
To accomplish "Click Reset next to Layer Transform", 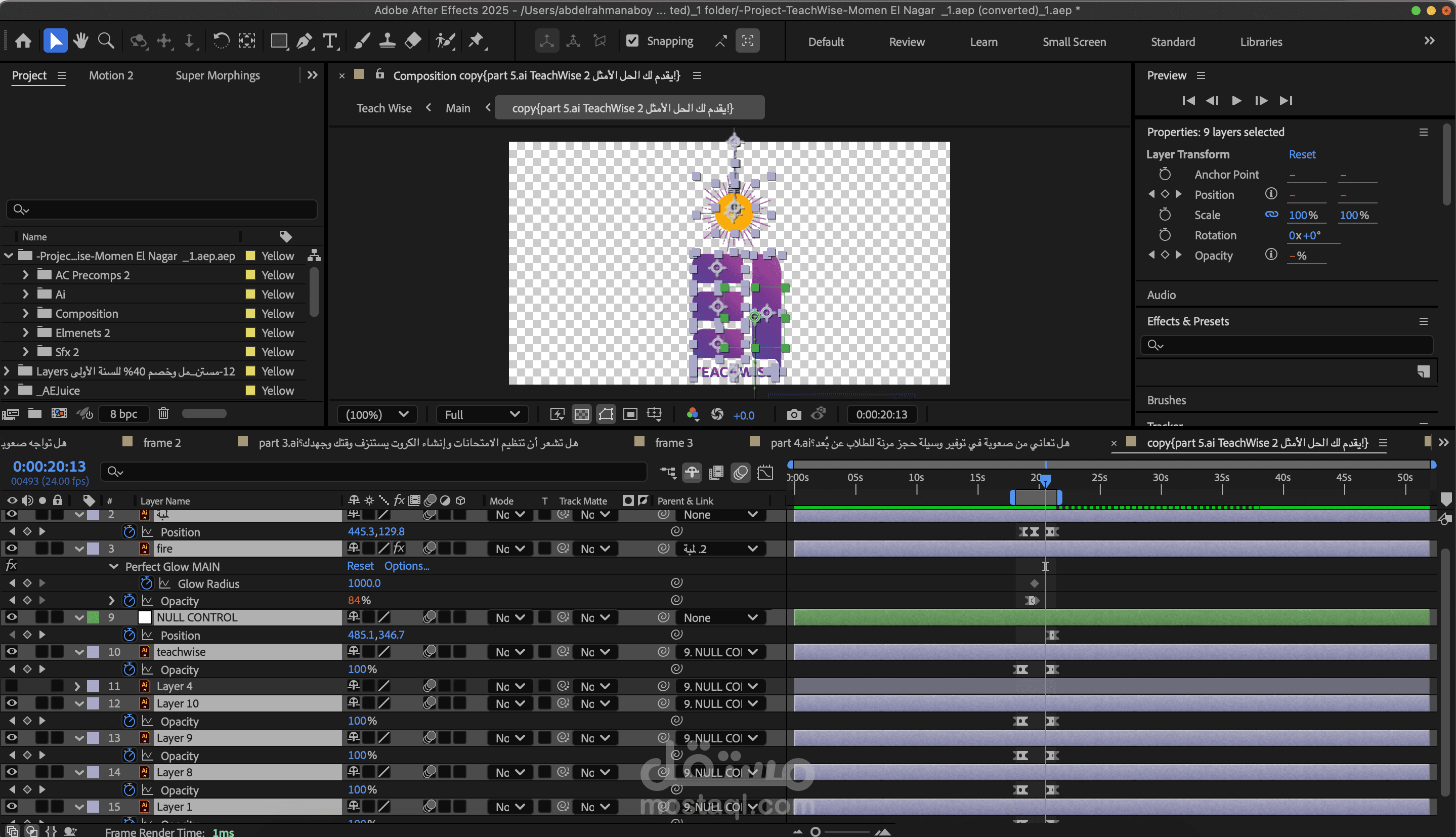I will [x=1301, y=154].
